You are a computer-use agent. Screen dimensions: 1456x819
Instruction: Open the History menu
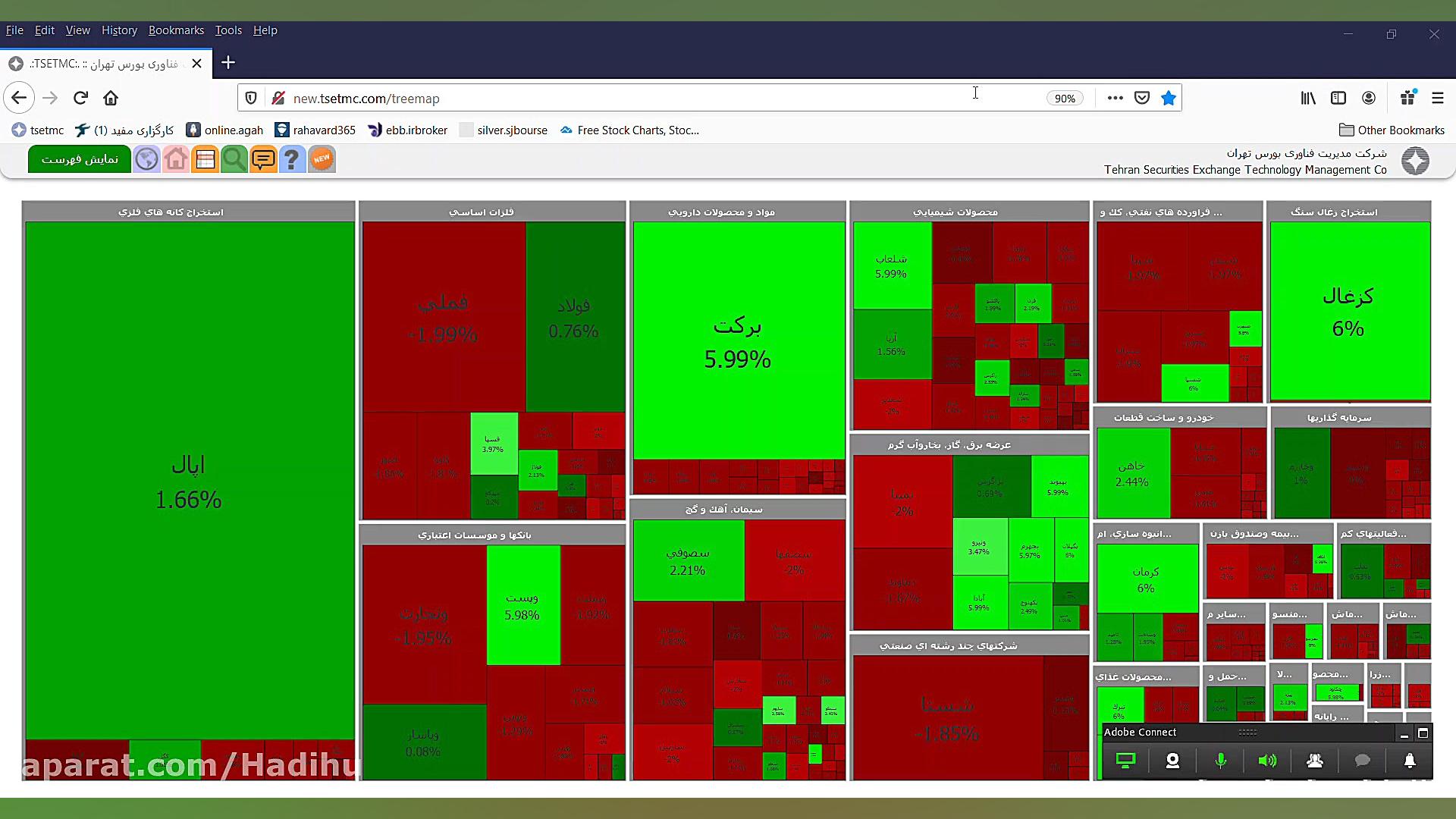coord(119,30)
